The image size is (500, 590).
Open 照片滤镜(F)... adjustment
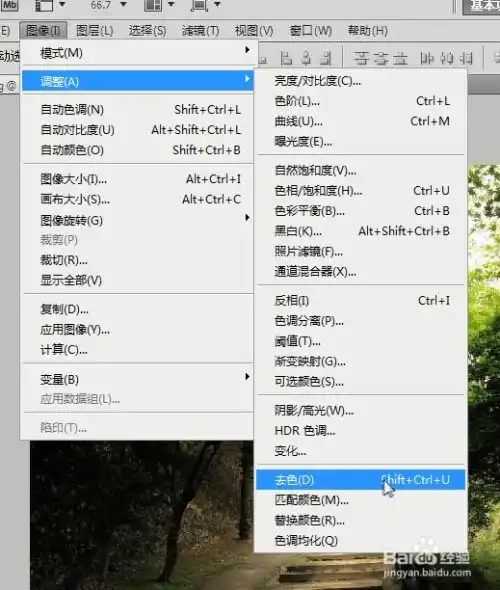360,251
